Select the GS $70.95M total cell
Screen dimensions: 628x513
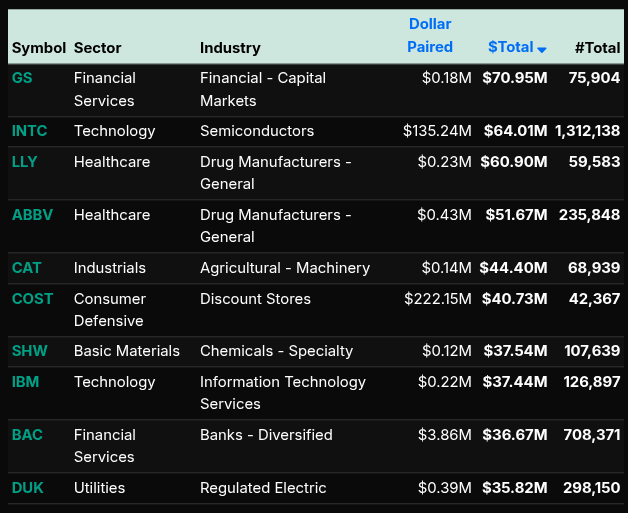515,78
